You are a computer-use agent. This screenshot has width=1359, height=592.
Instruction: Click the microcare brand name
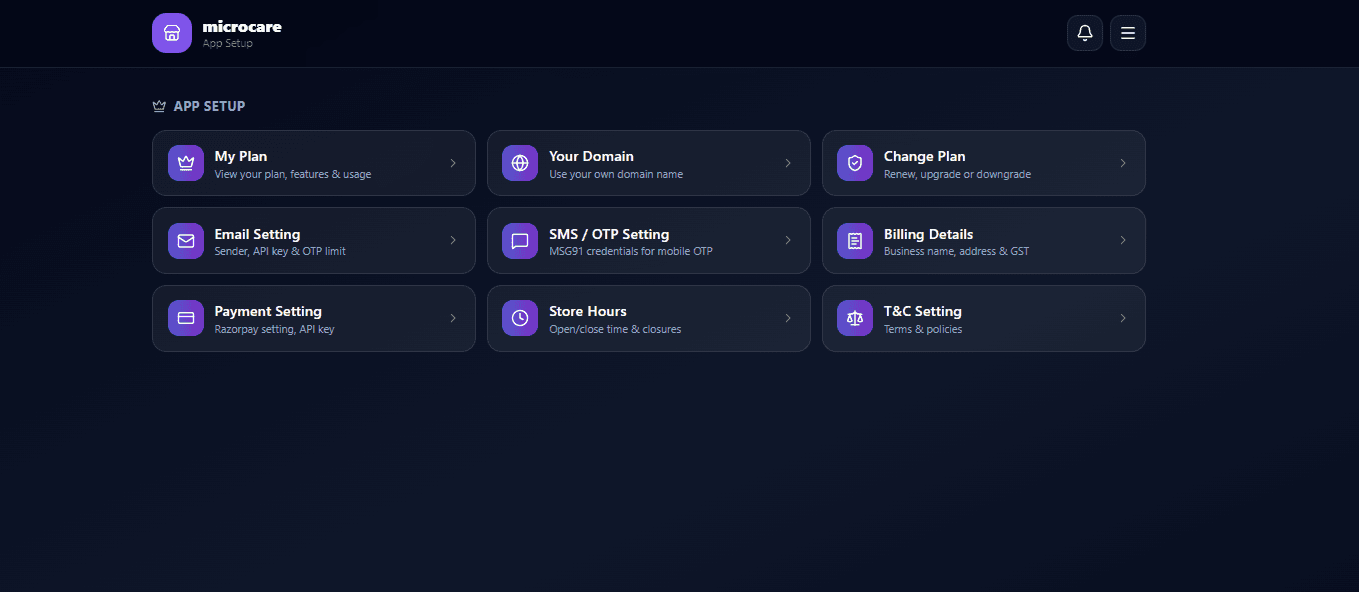tap(242, 27)
